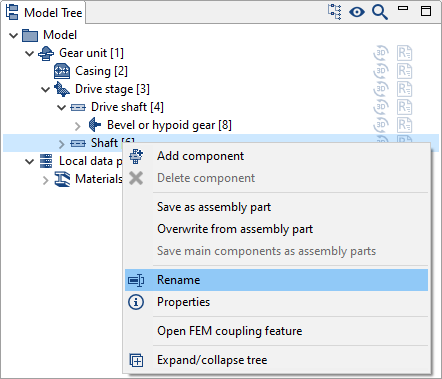This screenshot has width=442, height=379.
Task: Expand the Bevel or hypoid gear [8] node
Action: 78,126
